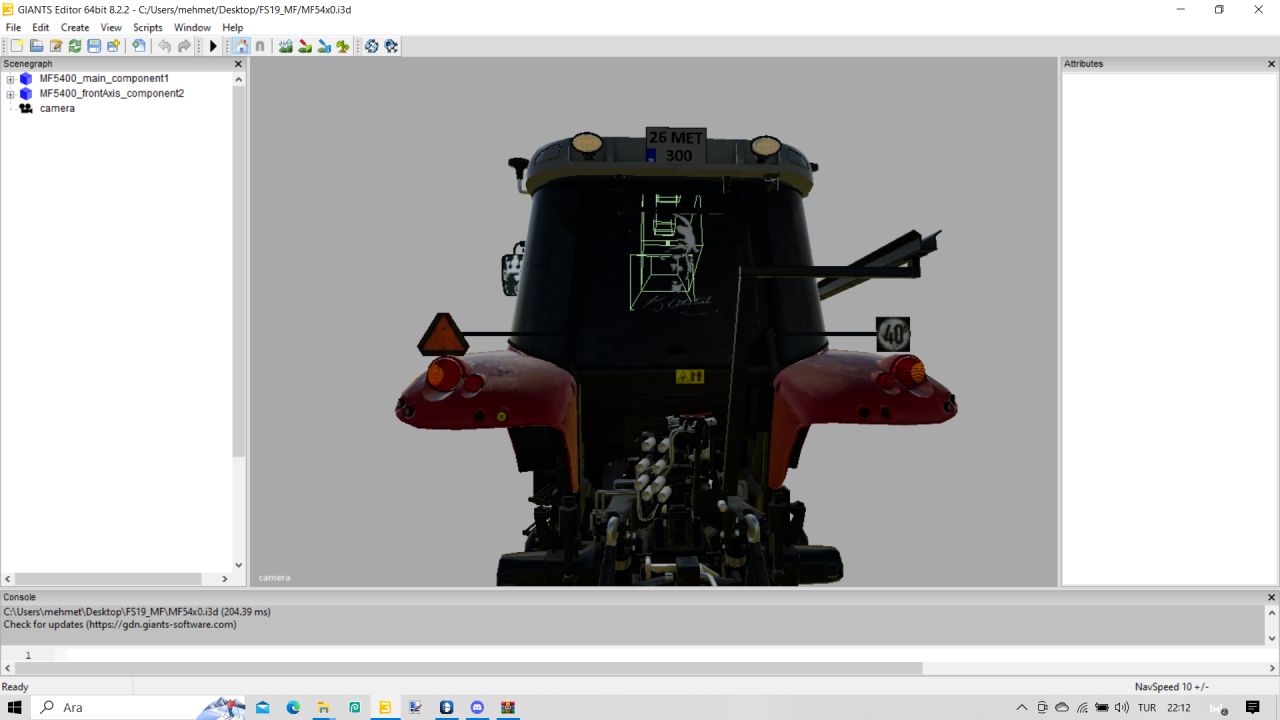Click the 'Check for updates' console line
The image size is (1280, 720).
[120, 624]
